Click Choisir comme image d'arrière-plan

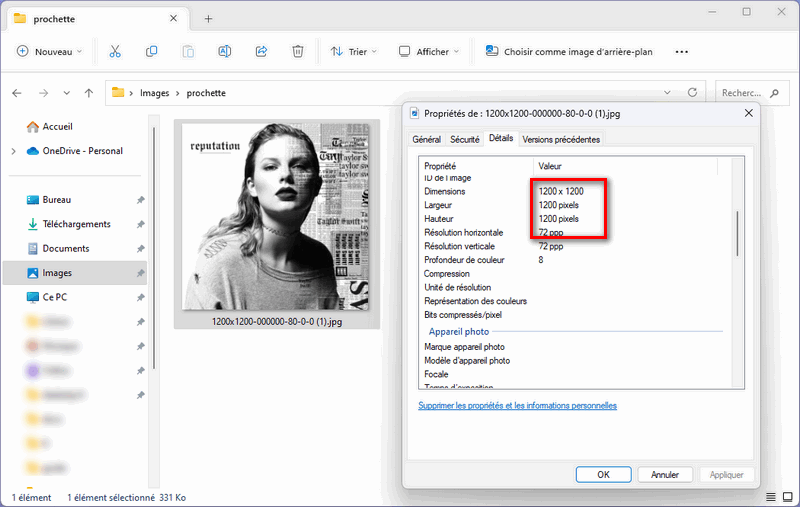(x=569, y=52)
